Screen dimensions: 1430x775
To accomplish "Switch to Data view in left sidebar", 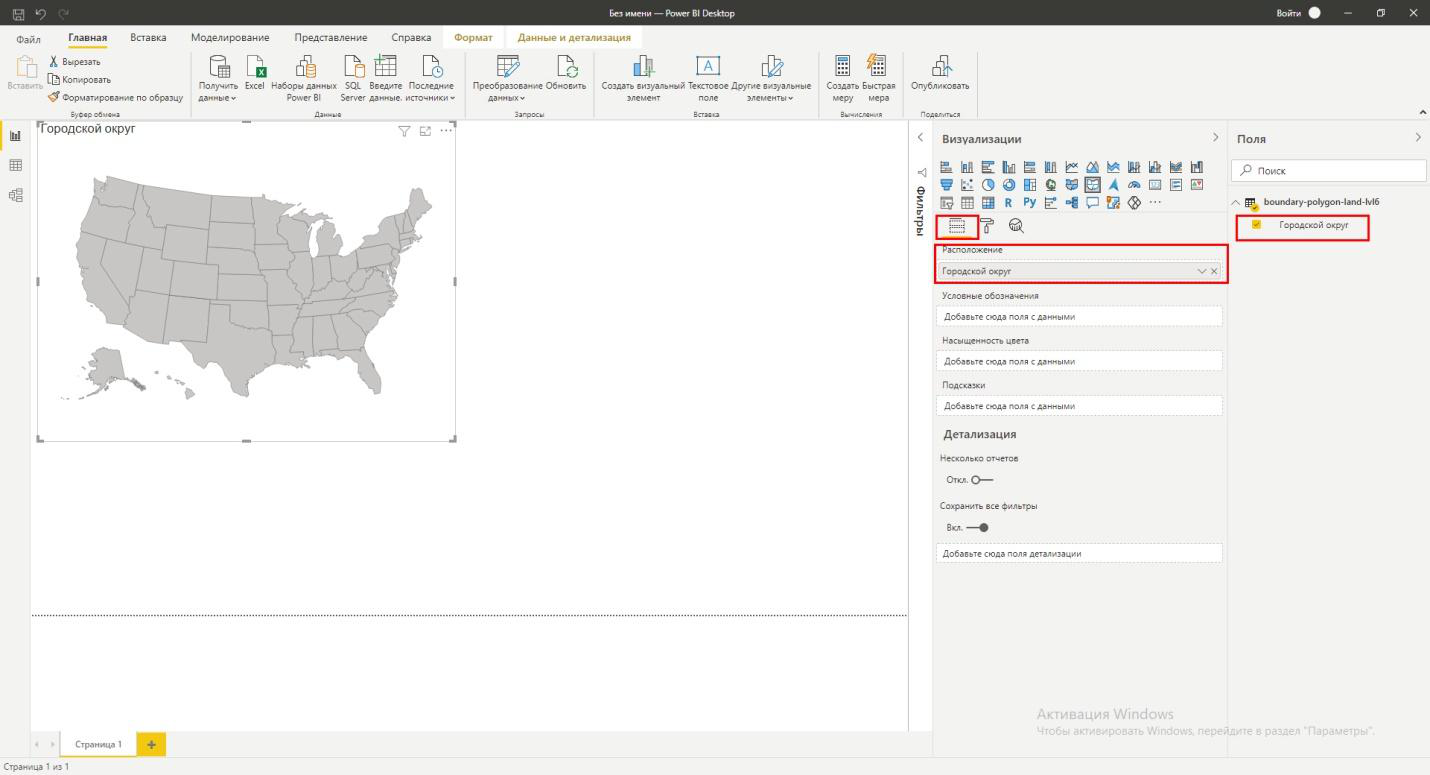I will pos(15,165).
